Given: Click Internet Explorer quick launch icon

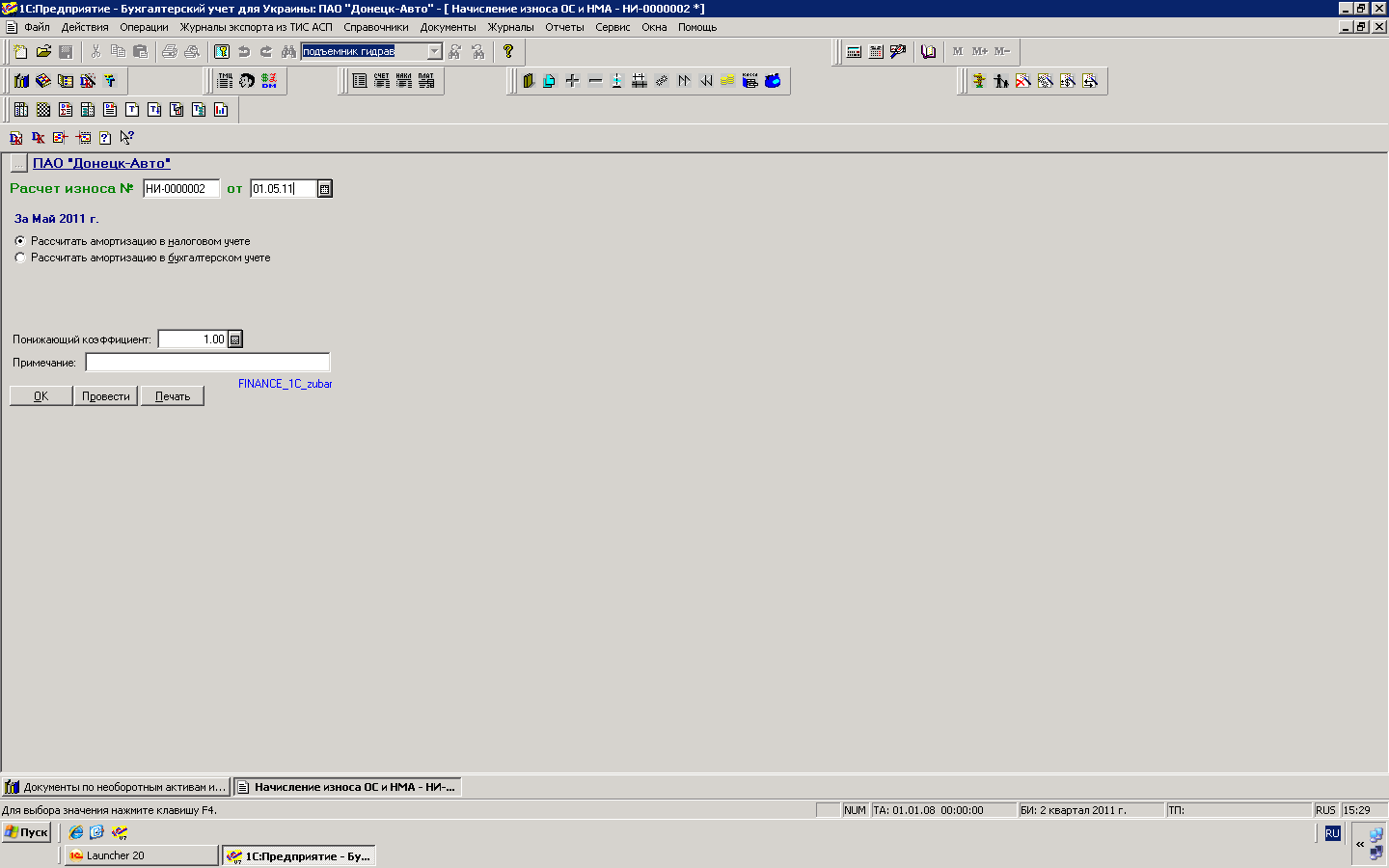Looking at the screenshot, I should (76, 832).
